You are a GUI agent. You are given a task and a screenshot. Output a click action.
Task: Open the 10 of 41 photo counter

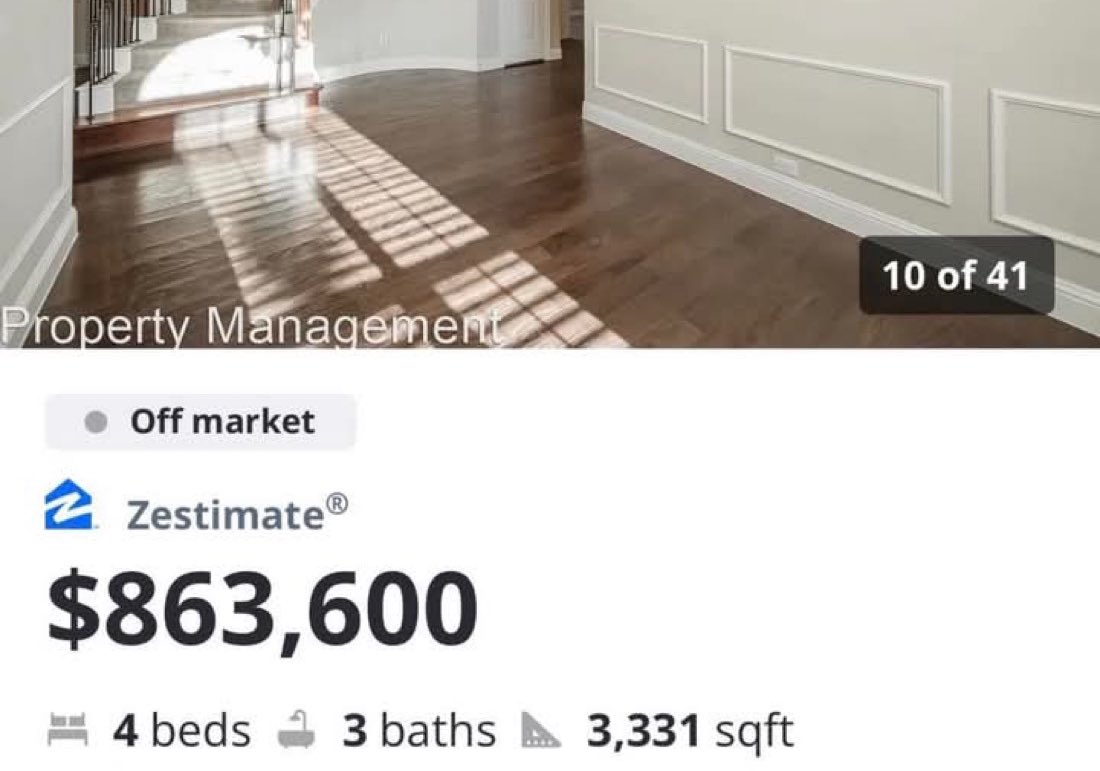956,275
